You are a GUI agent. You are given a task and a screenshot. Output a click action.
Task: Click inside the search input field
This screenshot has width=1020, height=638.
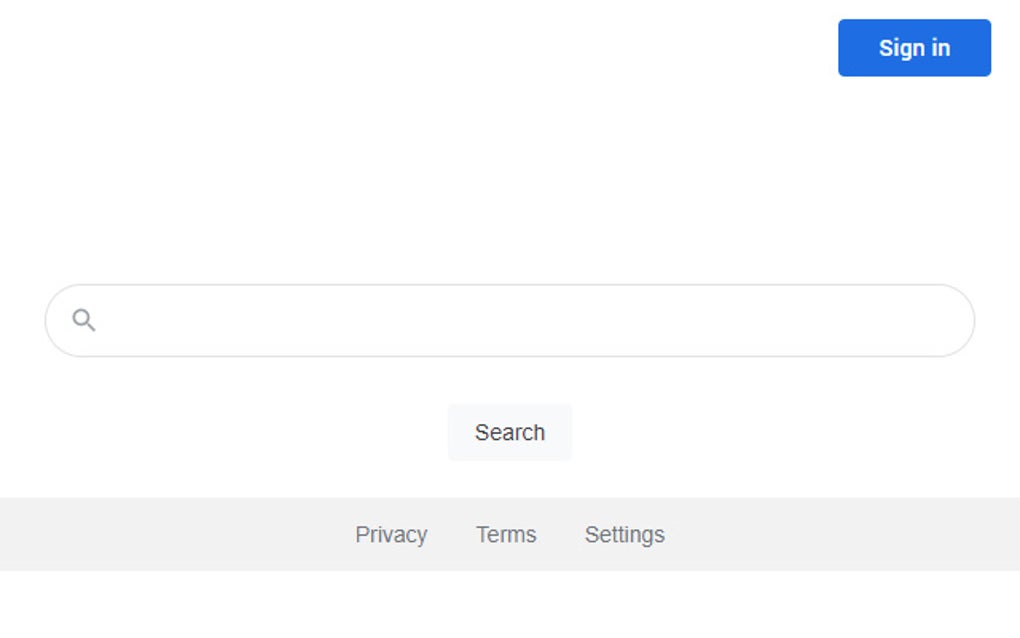click(x=500, y=319)
